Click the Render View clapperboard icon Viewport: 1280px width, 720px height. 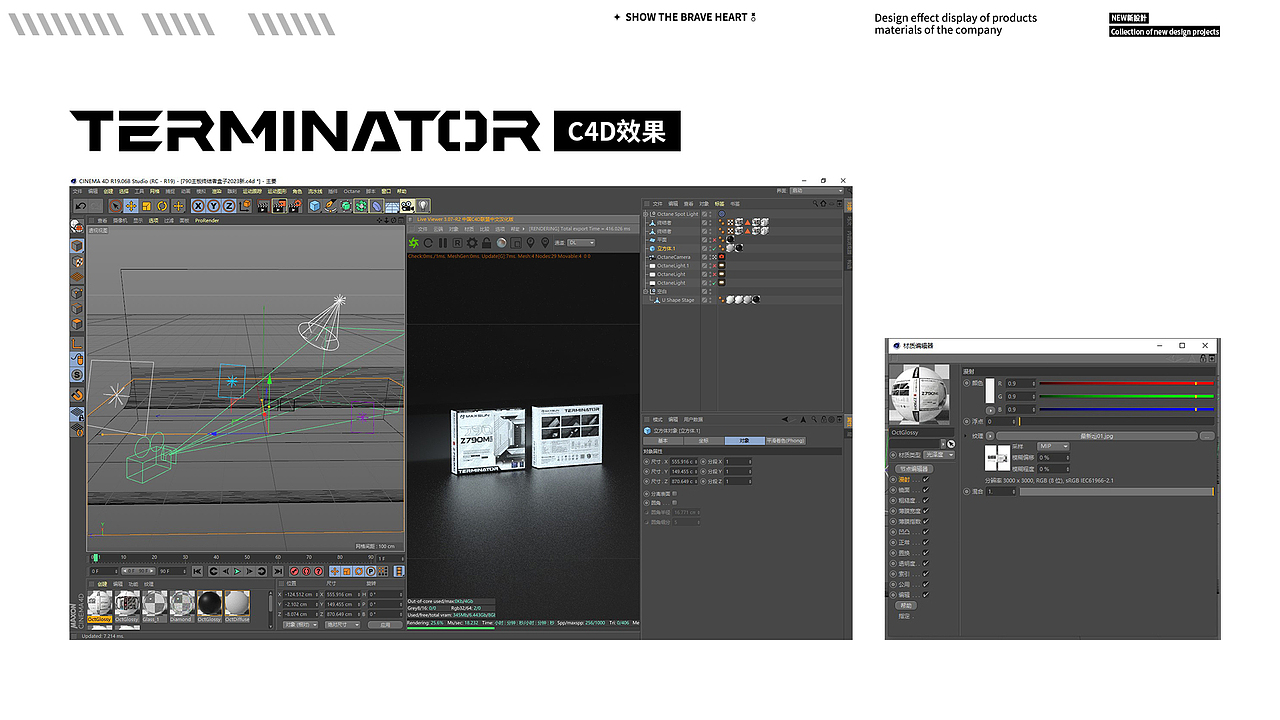[264, 206]
